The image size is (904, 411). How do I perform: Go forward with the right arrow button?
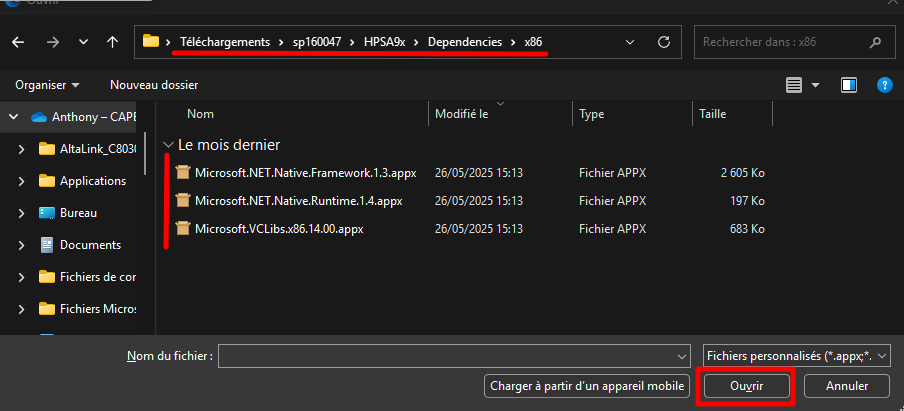(52, 42)
